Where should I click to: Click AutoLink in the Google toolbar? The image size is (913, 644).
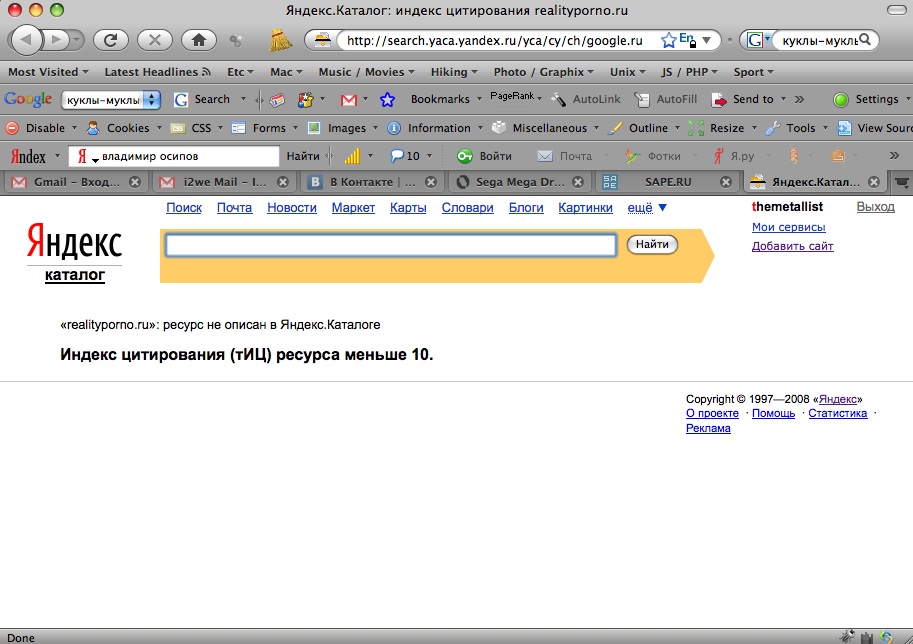(x=586, y=99)
